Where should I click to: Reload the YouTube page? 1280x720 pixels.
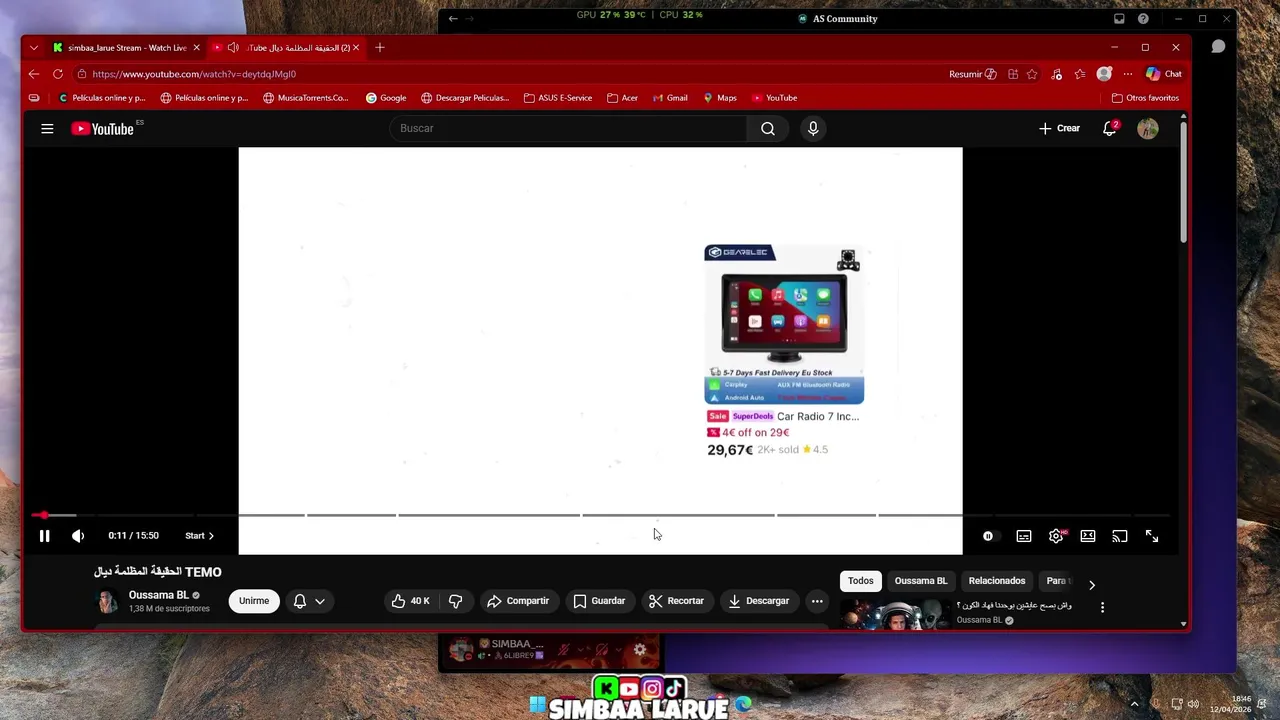58,74
